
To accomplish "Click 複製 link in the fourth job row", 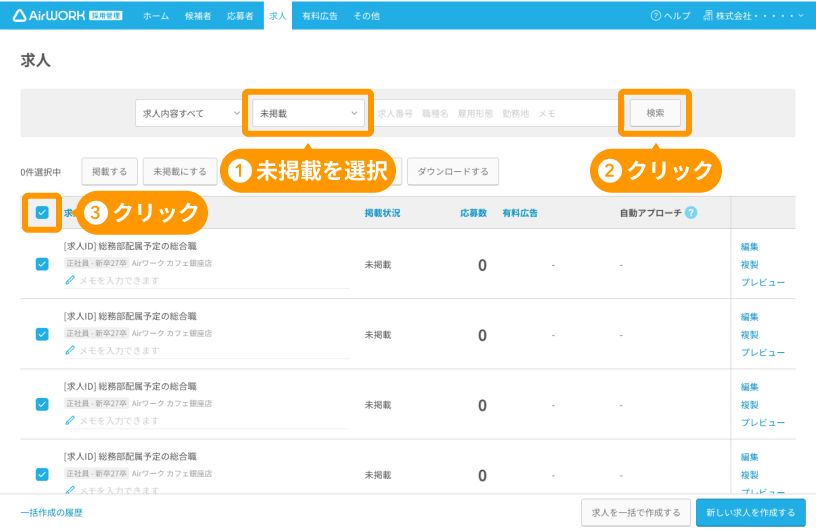I will tap(749, 475).
